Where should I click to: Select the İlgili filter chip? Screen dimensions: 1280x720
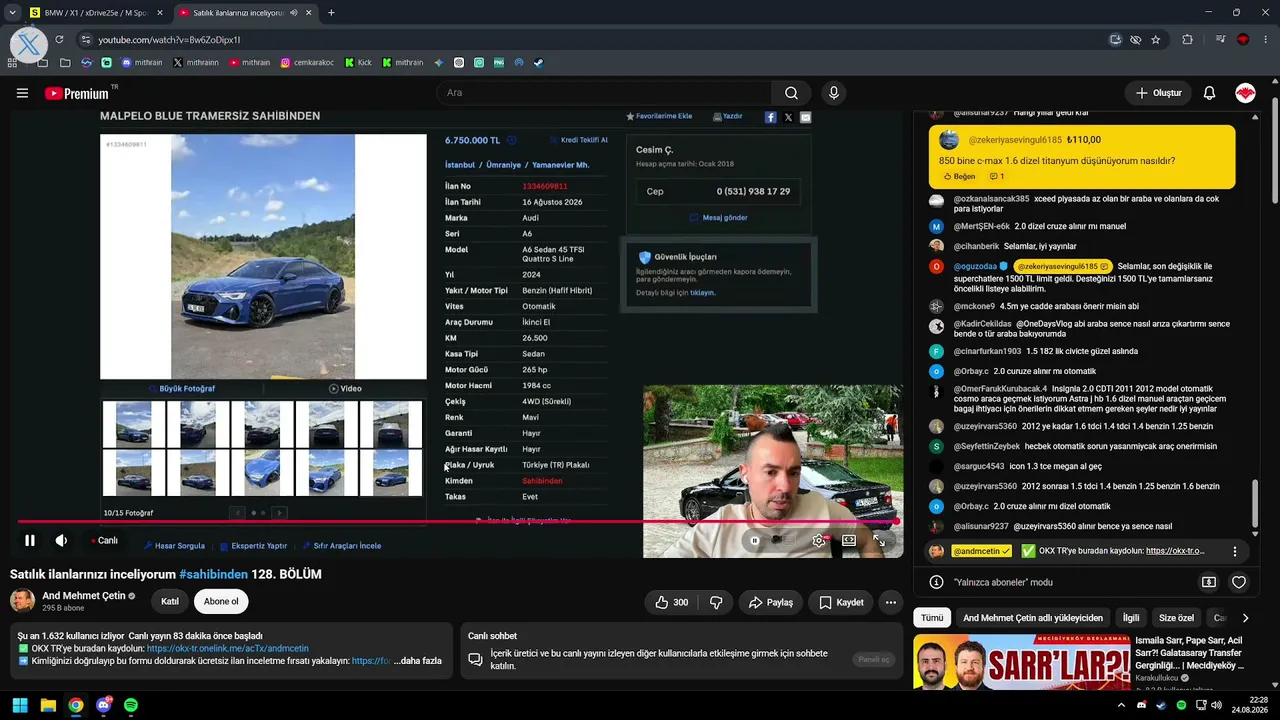click(1131, 618)
